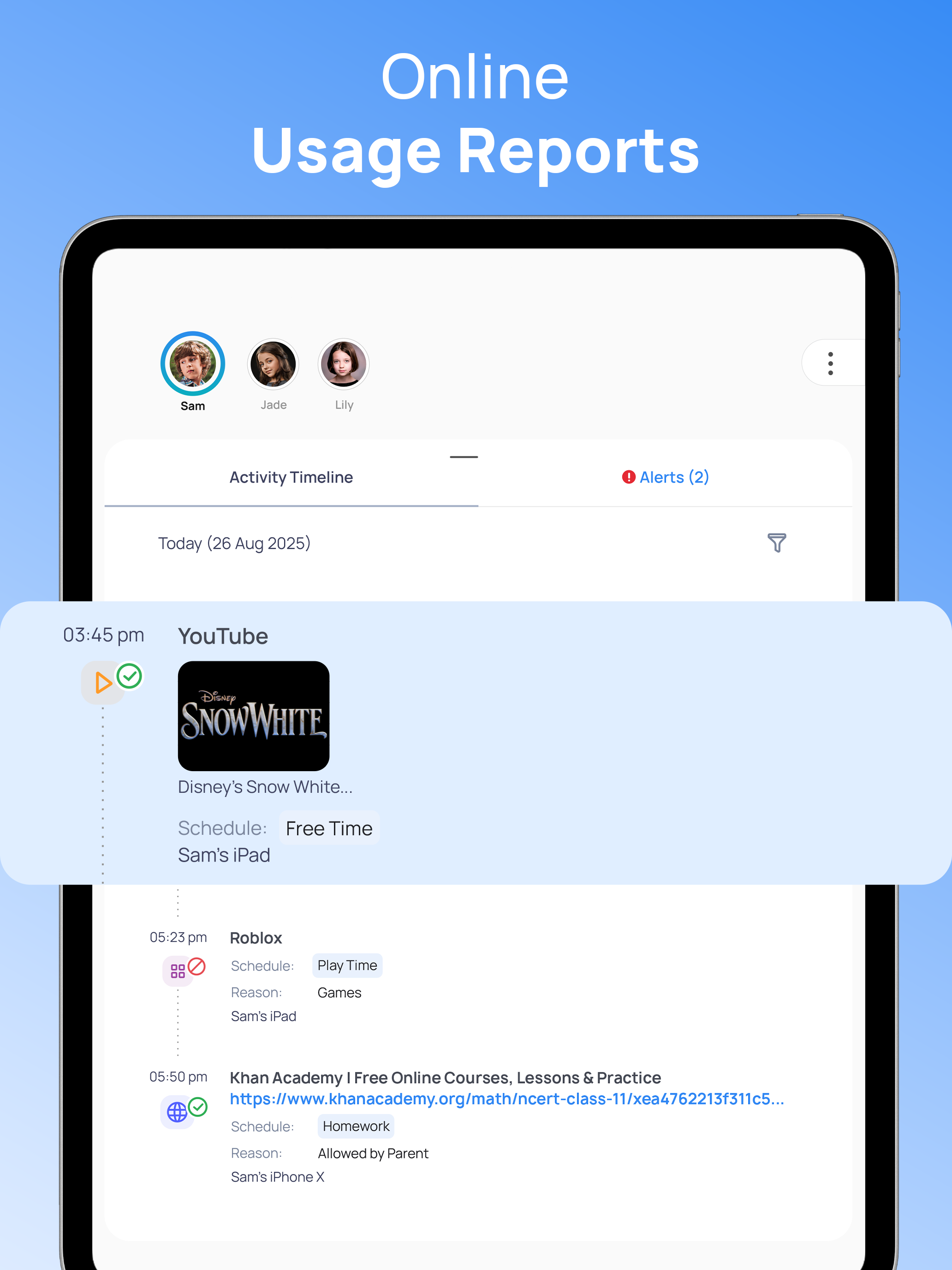Click the "Jade" name label
This screenshot has width=952, height=1270.
point(274,405)
